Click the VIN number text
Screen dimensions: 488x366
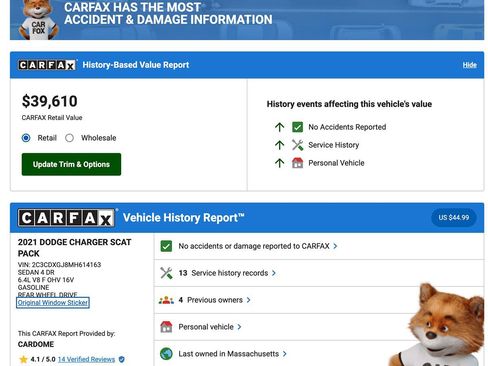tap(59, 265)
